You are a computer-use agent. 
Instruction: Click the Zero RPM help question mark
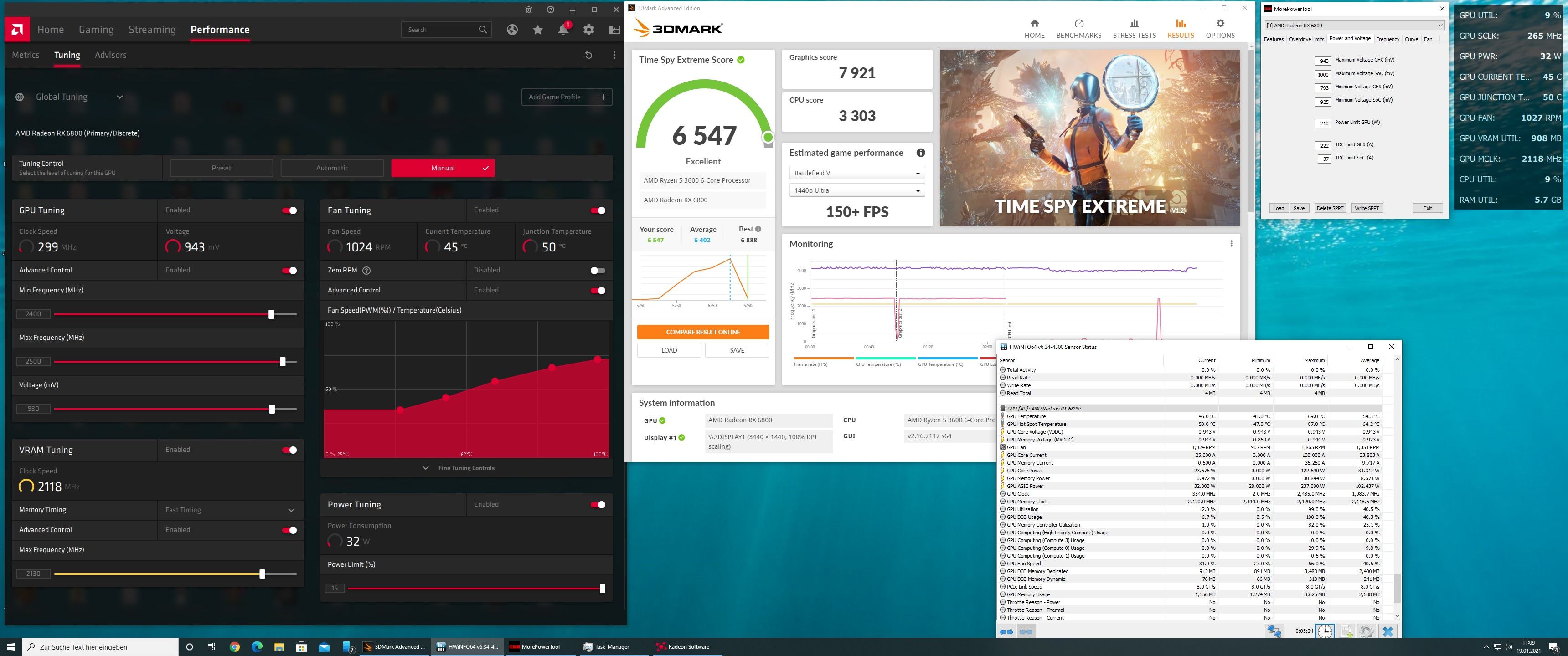tap(366, 270)
